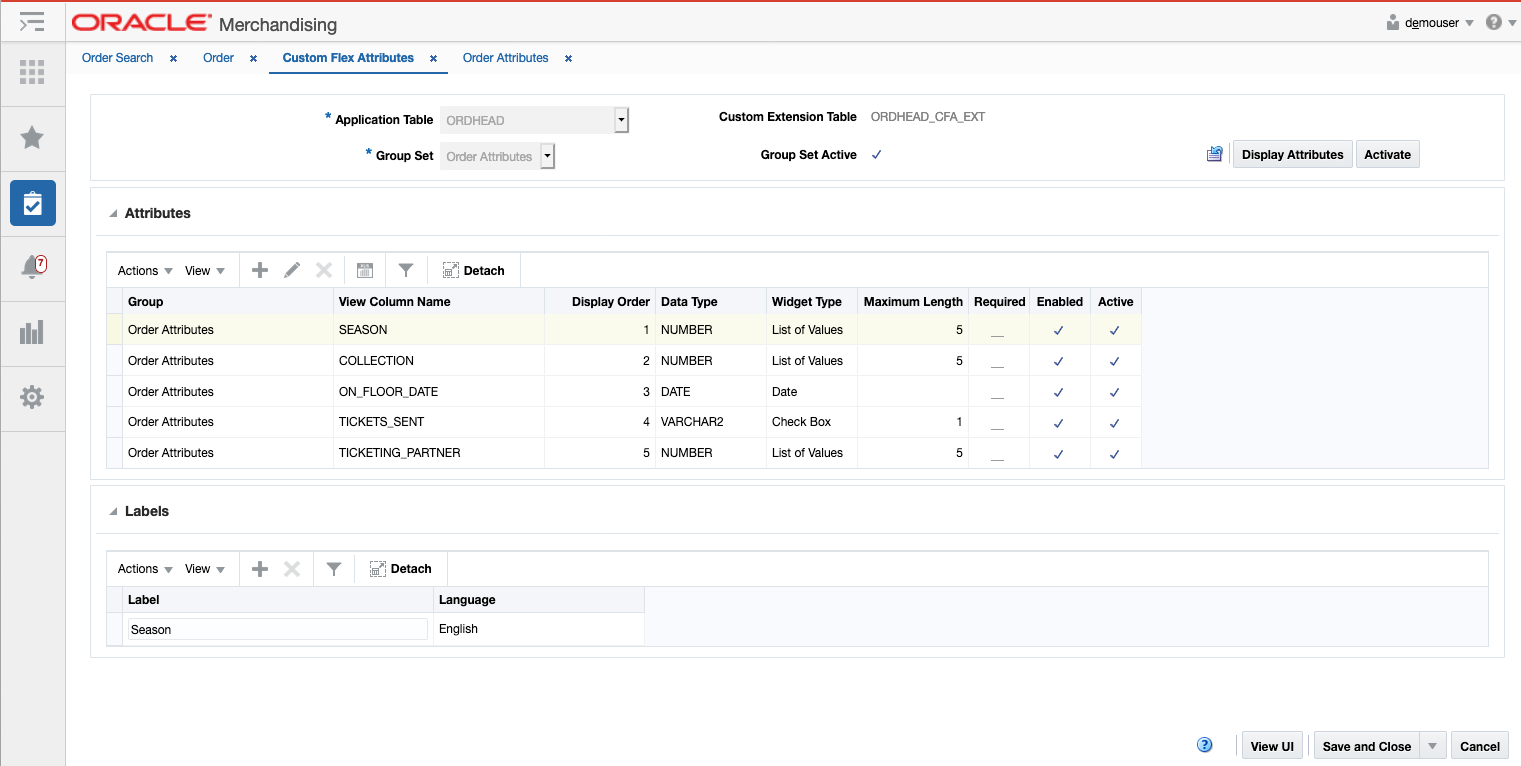Open the Save and Close split-button arrow
Screen dimensions: 1521x766
click(1432, 745)
